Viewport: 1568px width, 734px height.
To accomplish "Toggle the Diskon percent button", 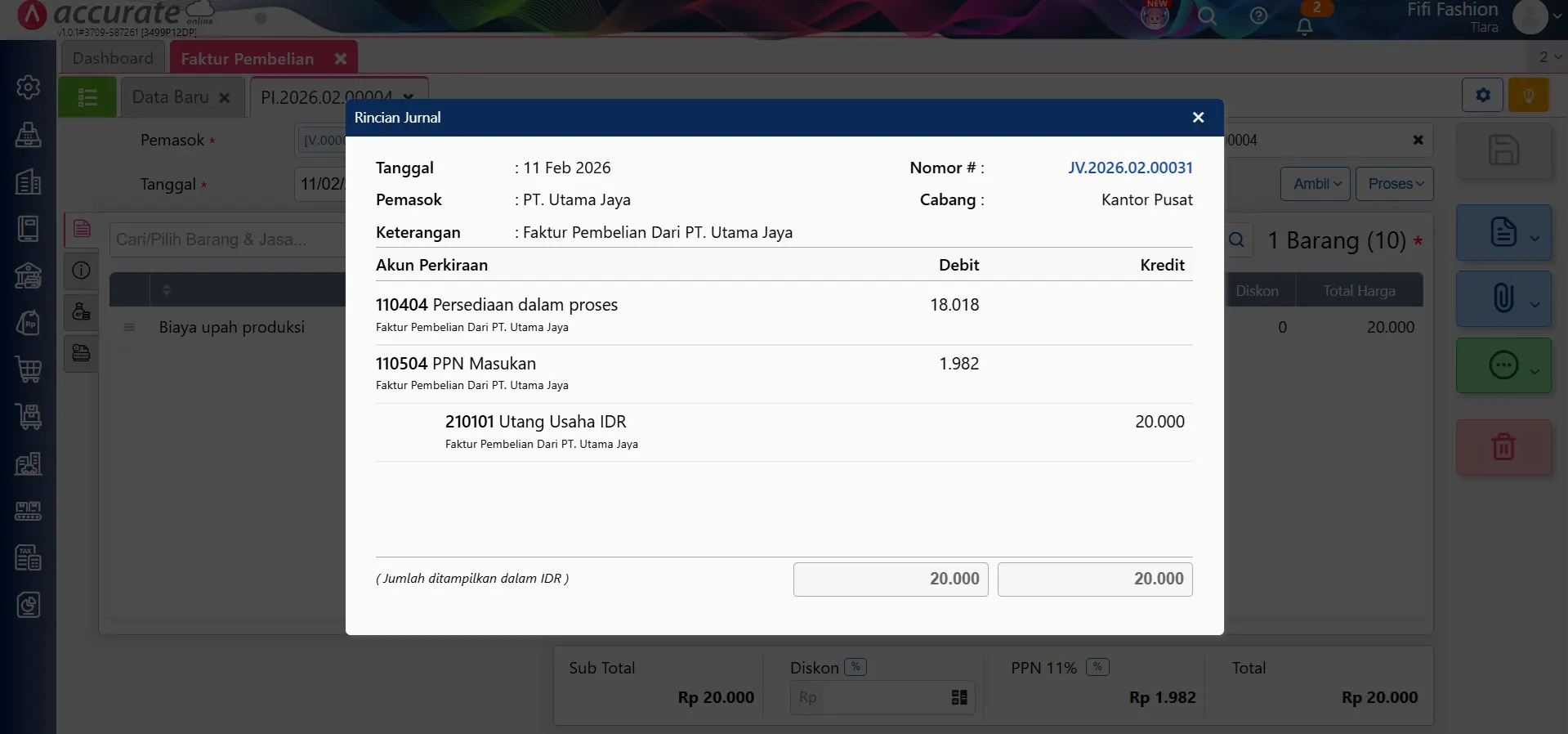I will 855,667.
